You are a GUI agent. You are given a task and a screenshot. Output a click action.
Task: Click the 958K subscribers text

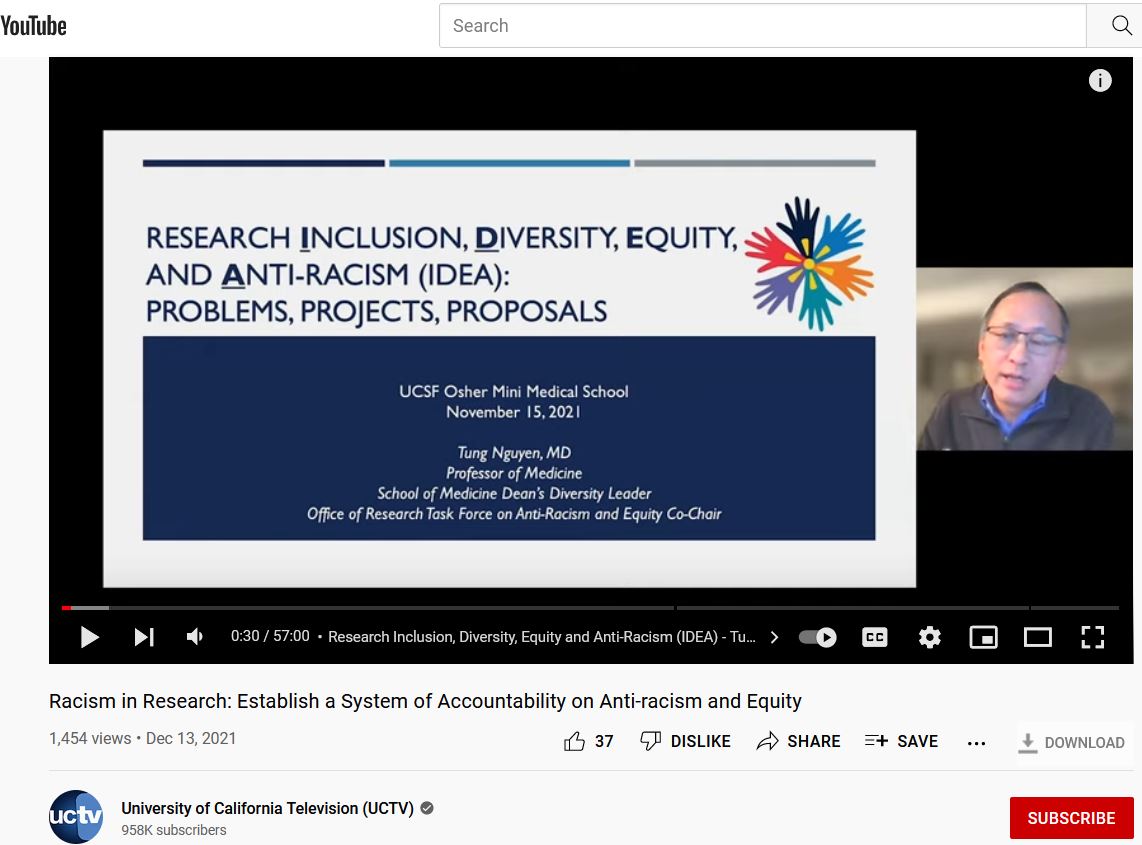point(173,830)
